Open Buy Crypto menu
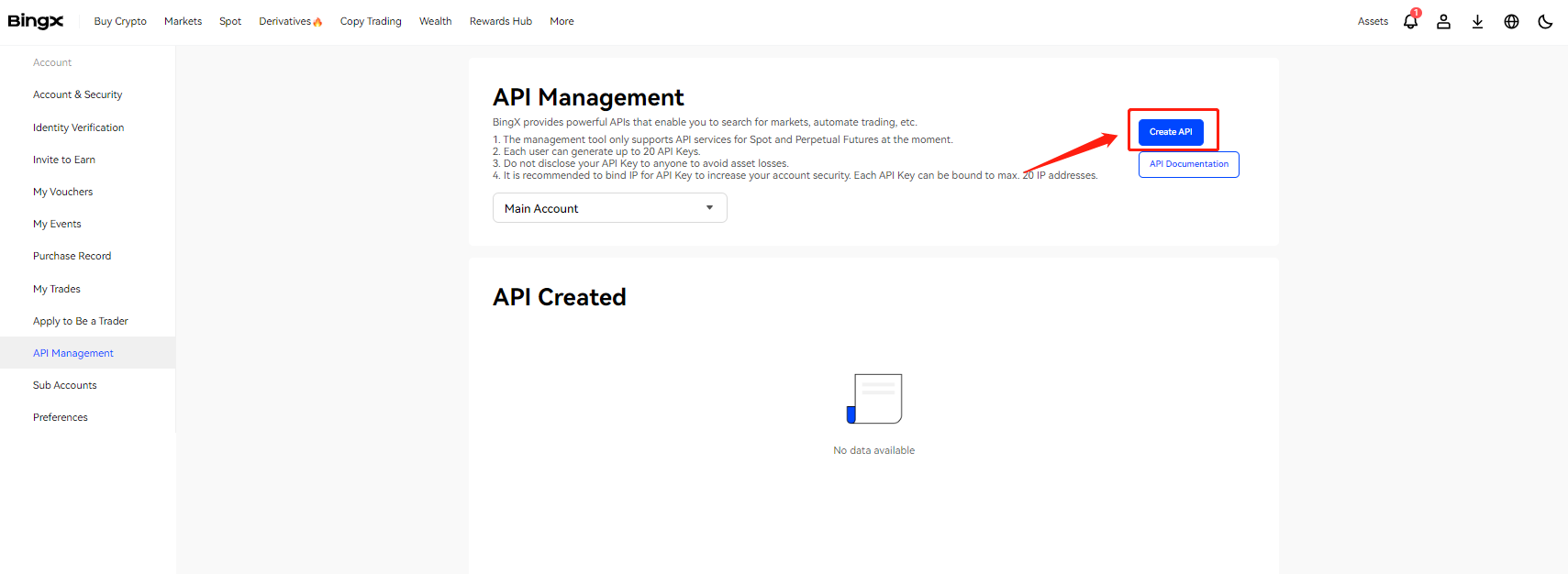This screenshot has height=574, width=1568. coord(120,21)
